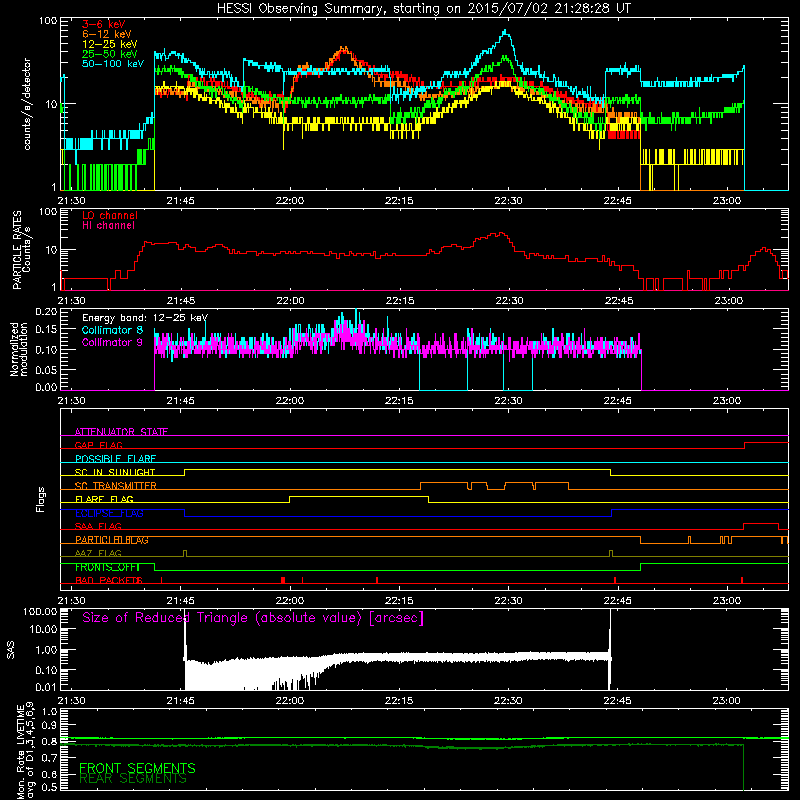Click the 'Energy band: 12-25 keV' label
The height and width of the screenshot is (800, 800).
tap(145, 318)
